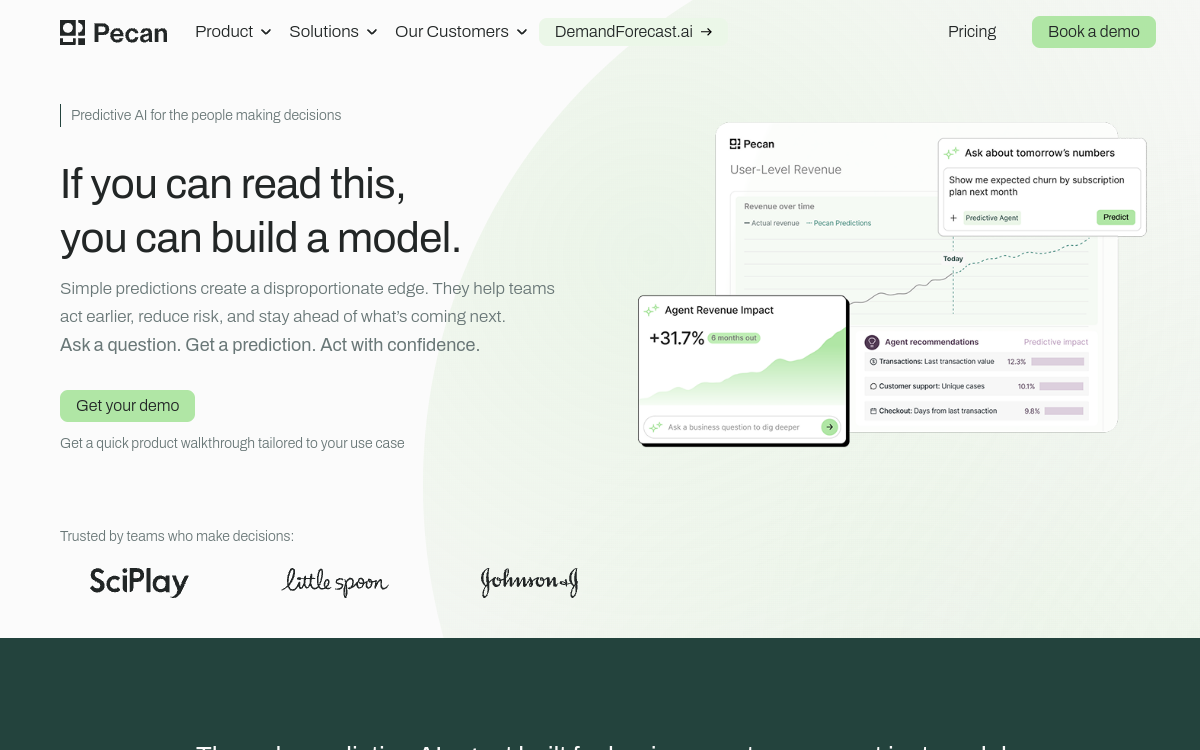Click the Ask a business question input
Screen dimensions: 1200x750
click(x=741, y=427)
